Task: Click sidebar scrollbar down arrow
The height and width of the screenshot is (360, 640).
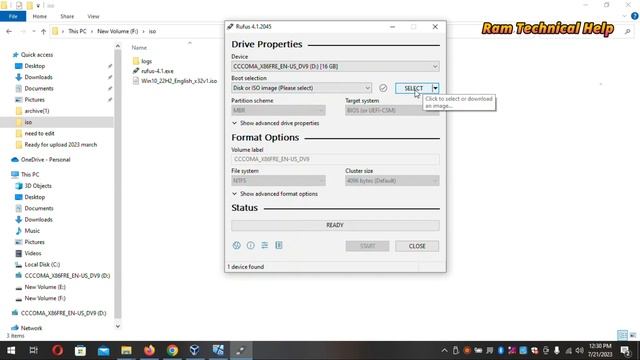Action: coord(118,326)
